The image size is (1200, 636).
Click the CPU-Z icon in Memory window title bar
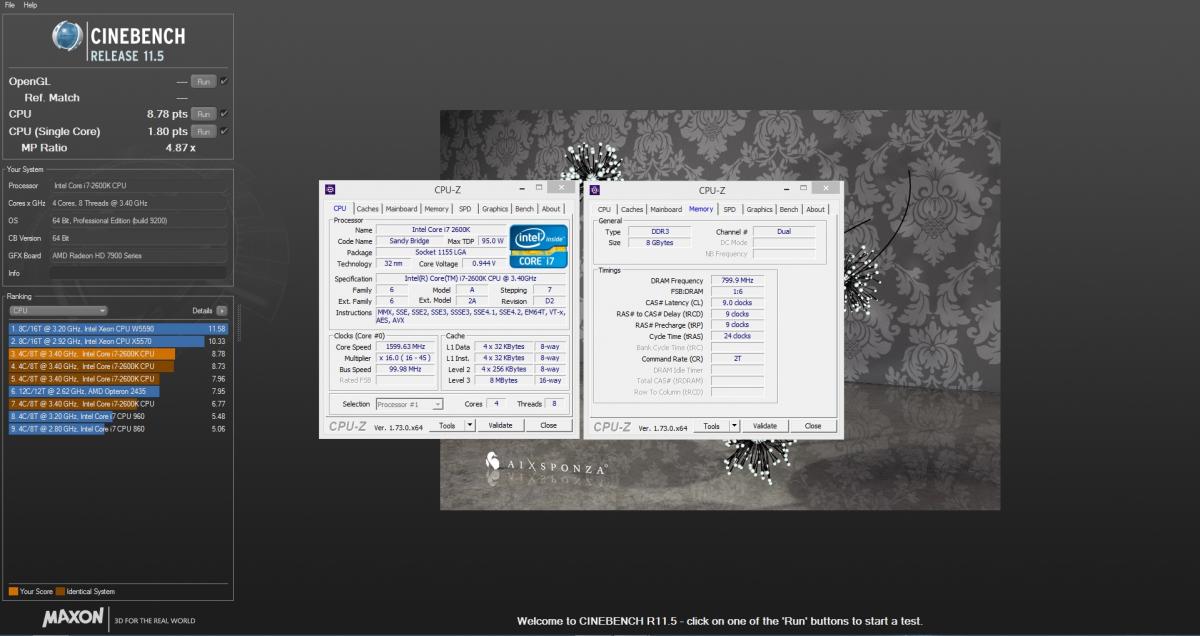point(594,189)
